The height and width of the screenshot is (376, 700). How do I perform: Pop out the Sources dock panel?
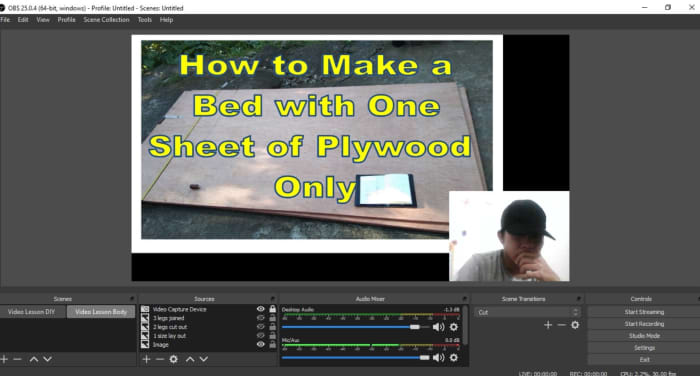pyautogui.click(x=272, y=298)
